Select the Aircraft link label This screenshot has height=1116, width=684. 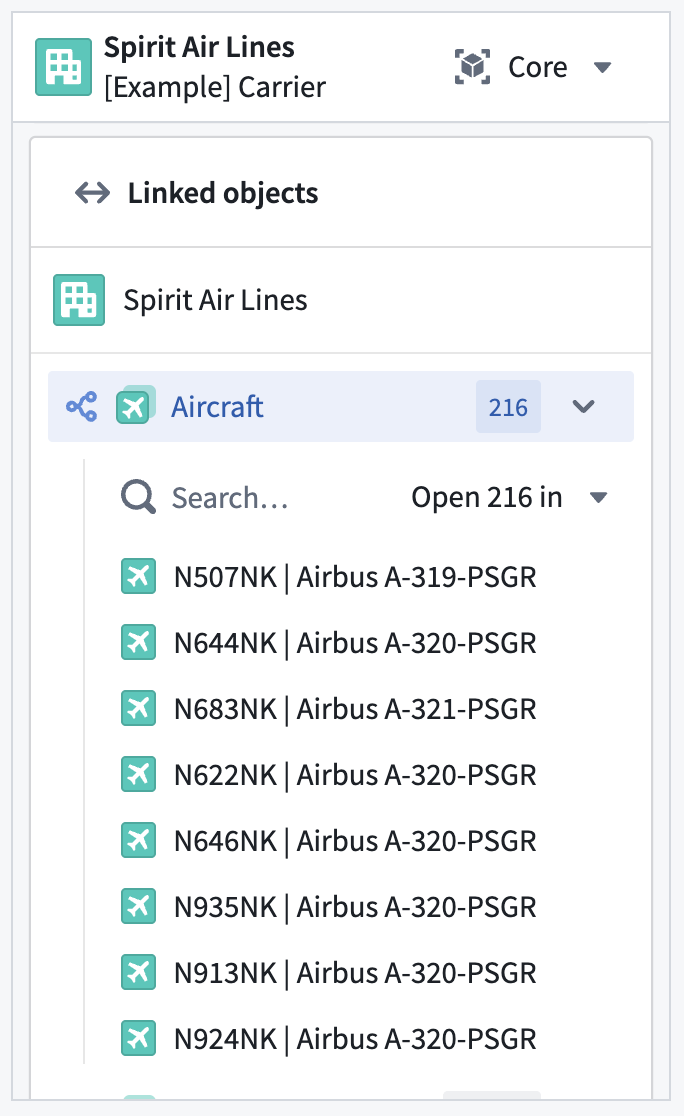click(x=217, y=406)
